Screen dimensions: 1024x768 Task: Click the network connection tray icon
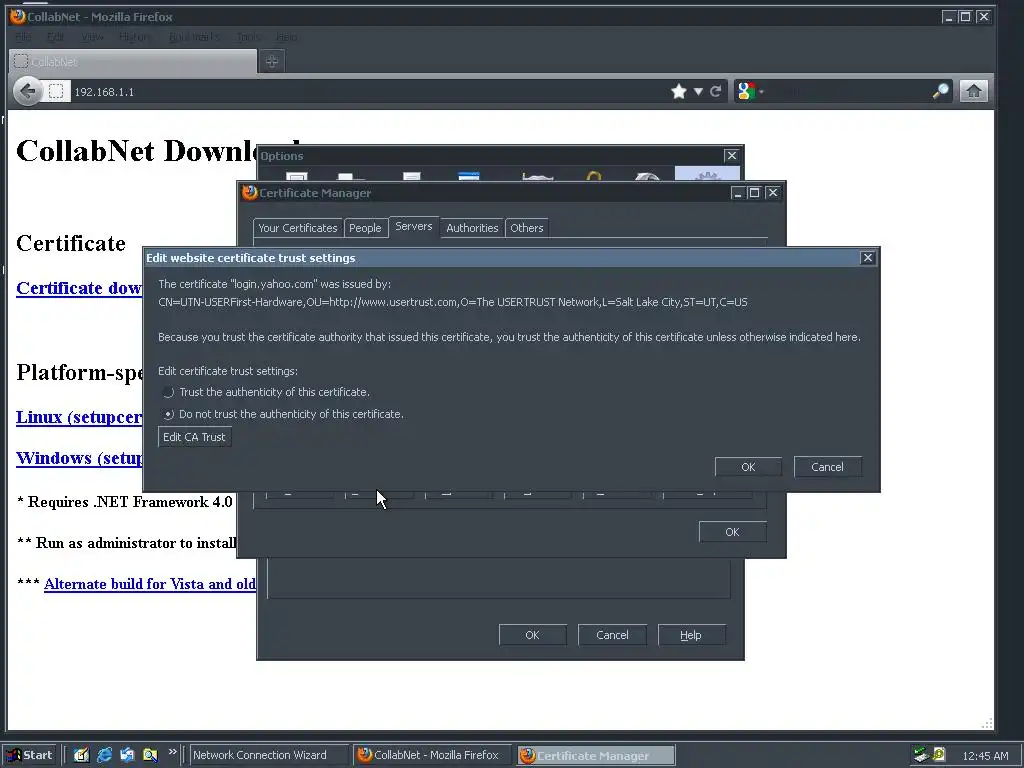921,755
